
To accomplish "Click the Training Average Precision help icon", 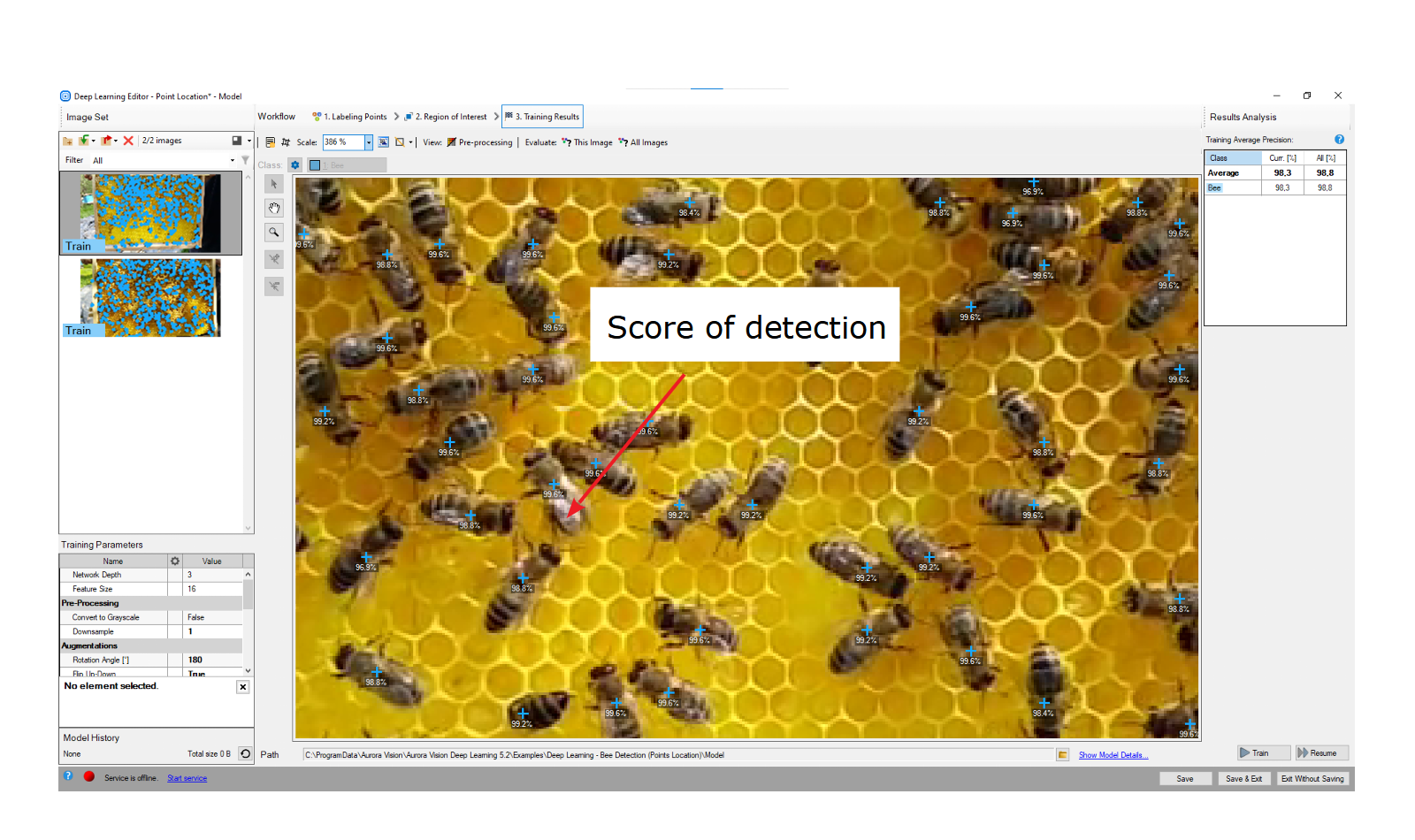I will tap(1339, 140).
